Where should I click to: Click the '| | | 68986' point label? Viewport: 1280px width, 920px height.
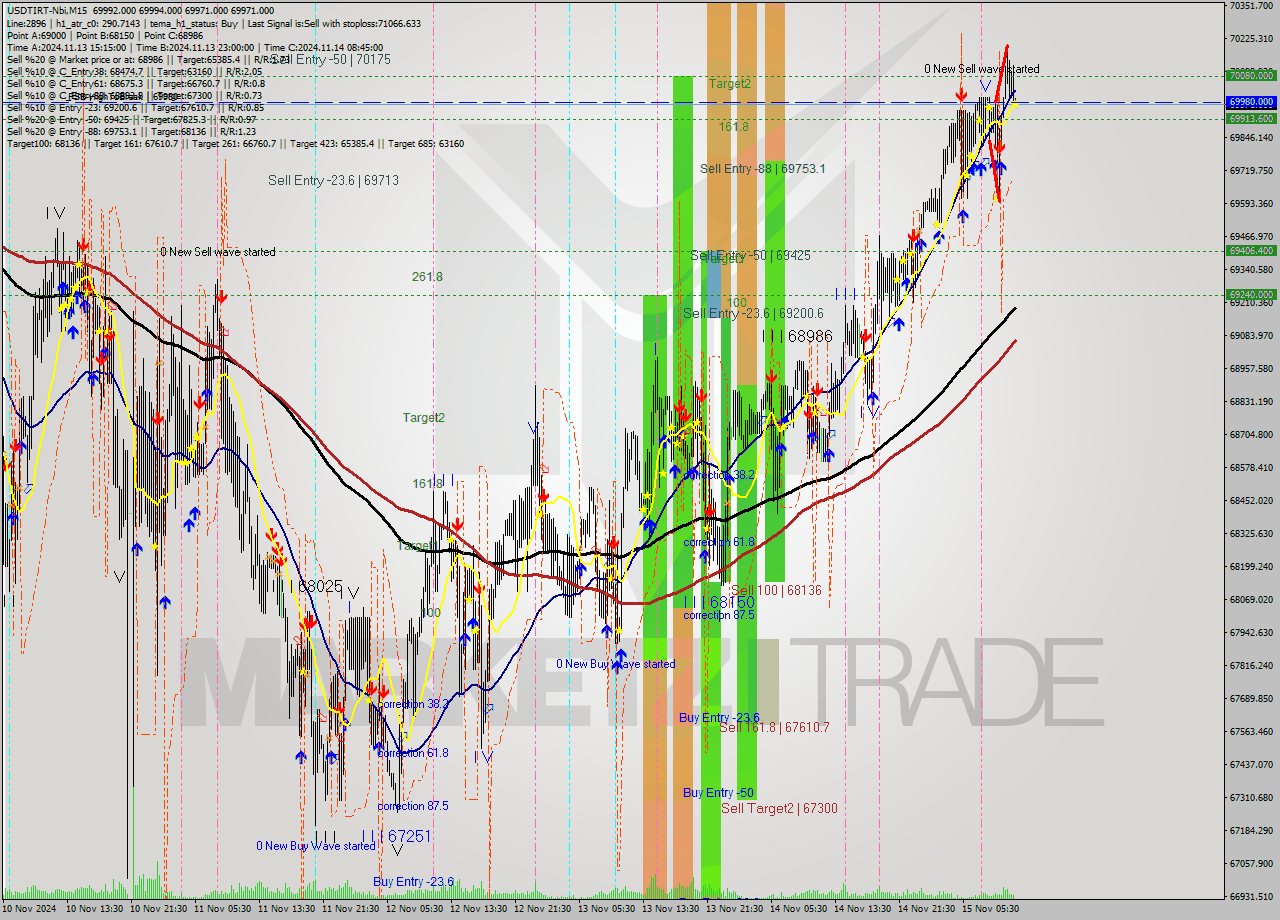coord(797,336)
